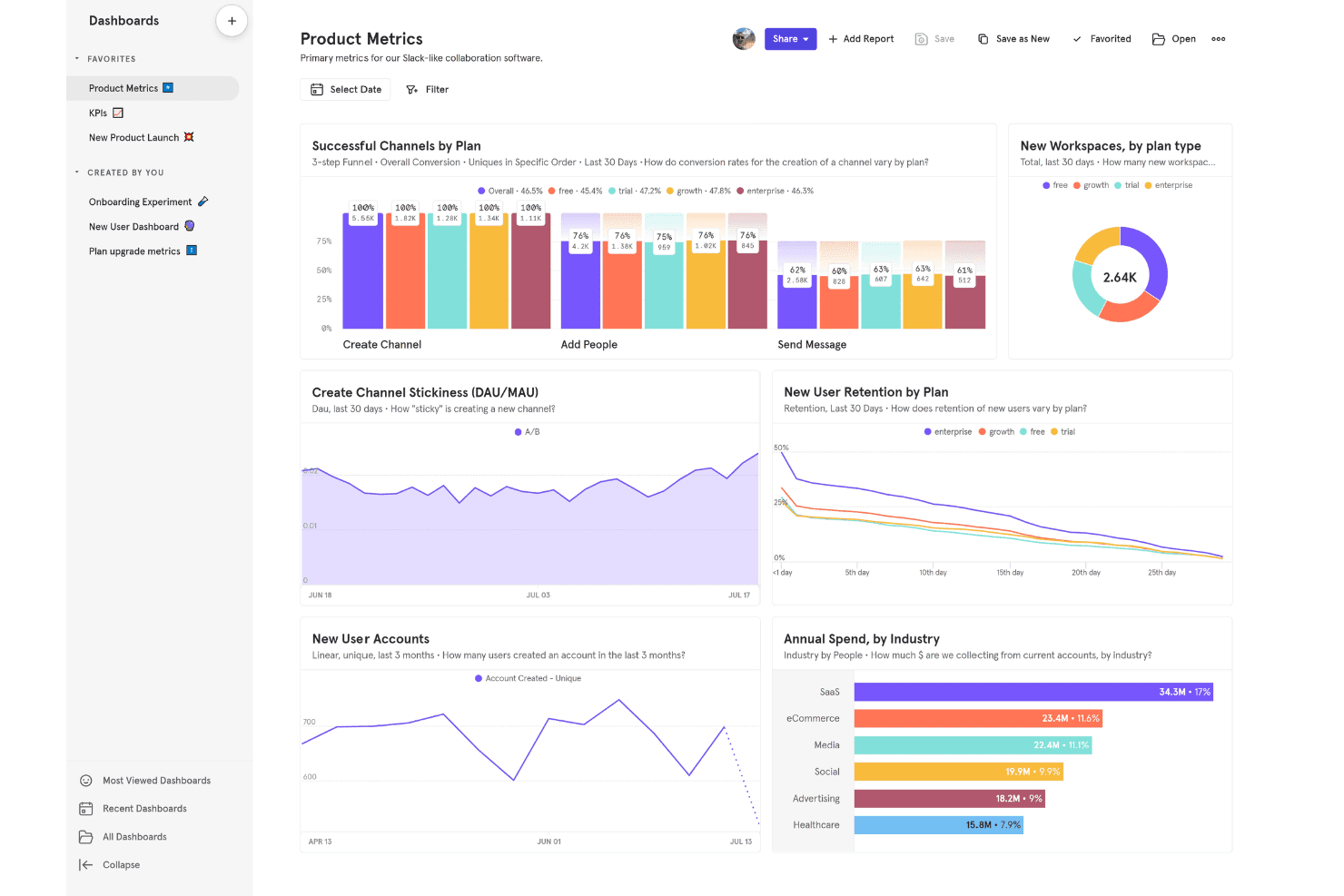1344x896 pixels.
Task: Click the Healthcare bar in Annual Spend
Action: (x=939, y=825)
